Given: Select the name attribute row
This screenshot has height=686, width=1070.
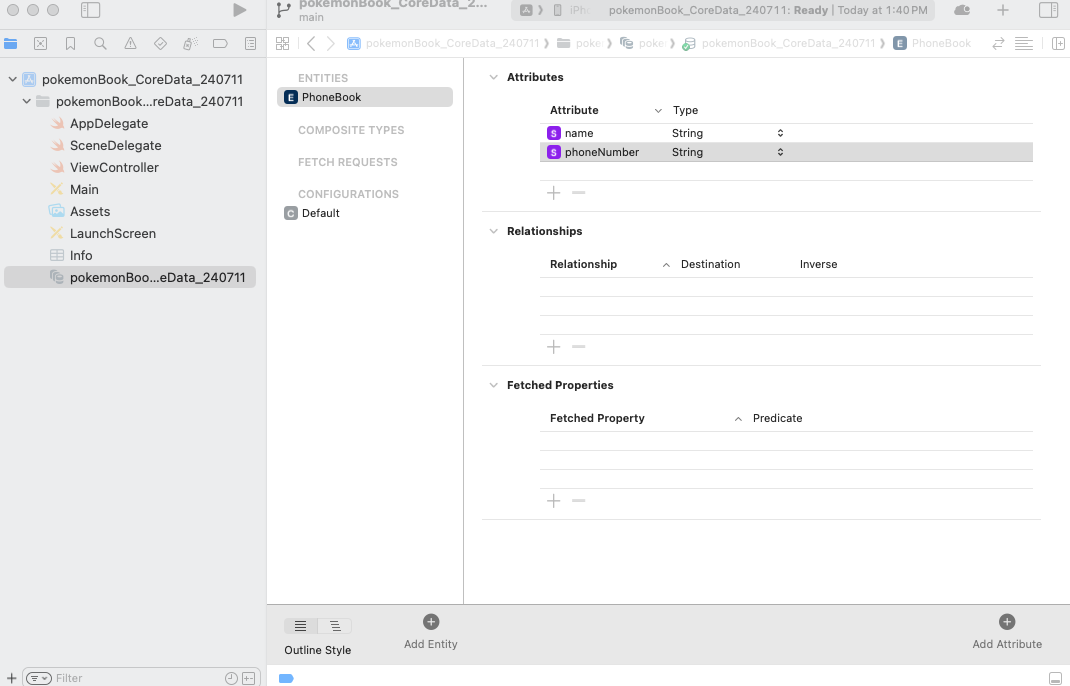Looking at the screenshot, I should click(x=786, y=133).
